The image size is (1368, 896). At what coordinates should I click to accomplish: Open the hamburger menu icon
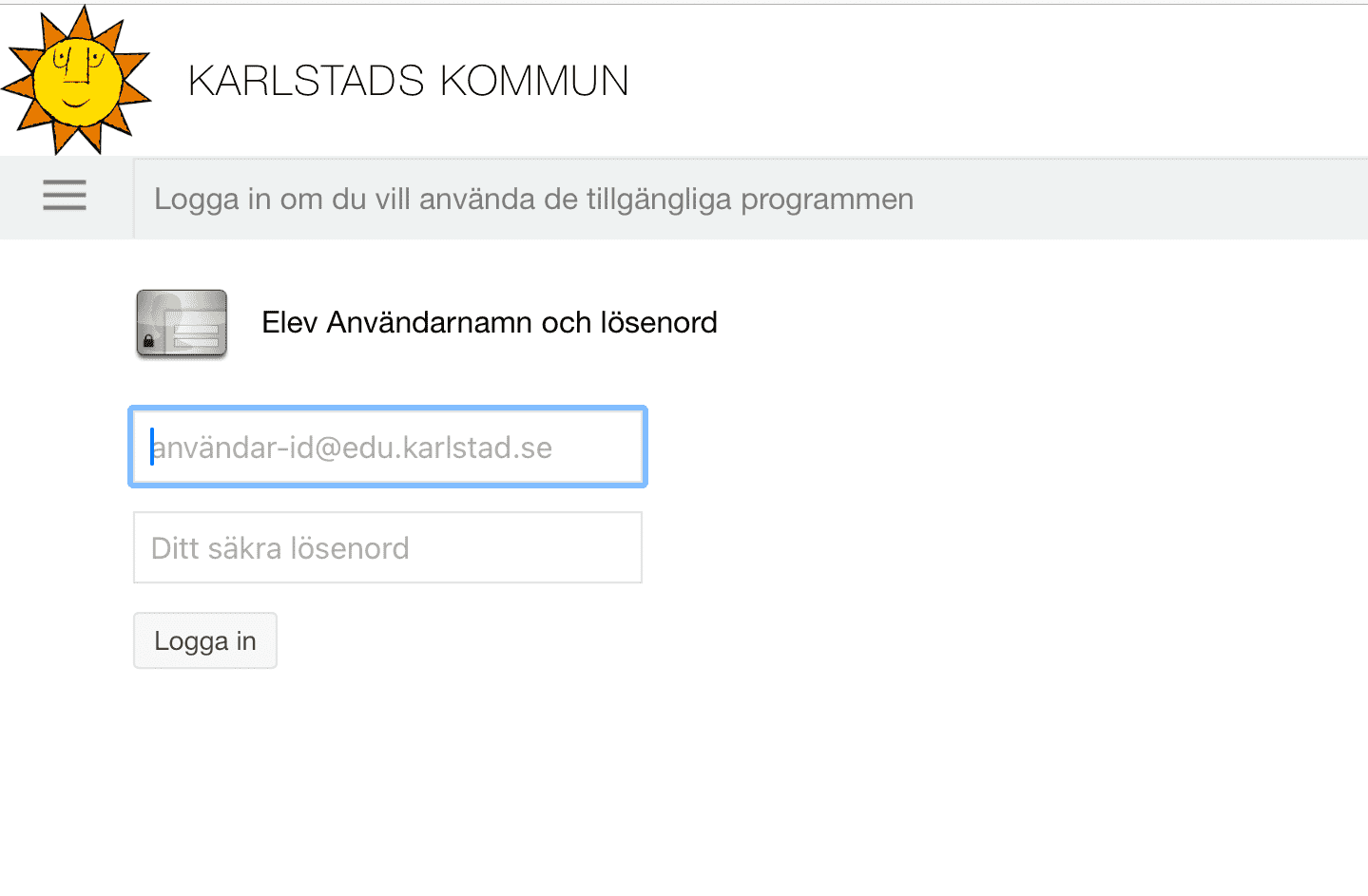tap(65, 196)
